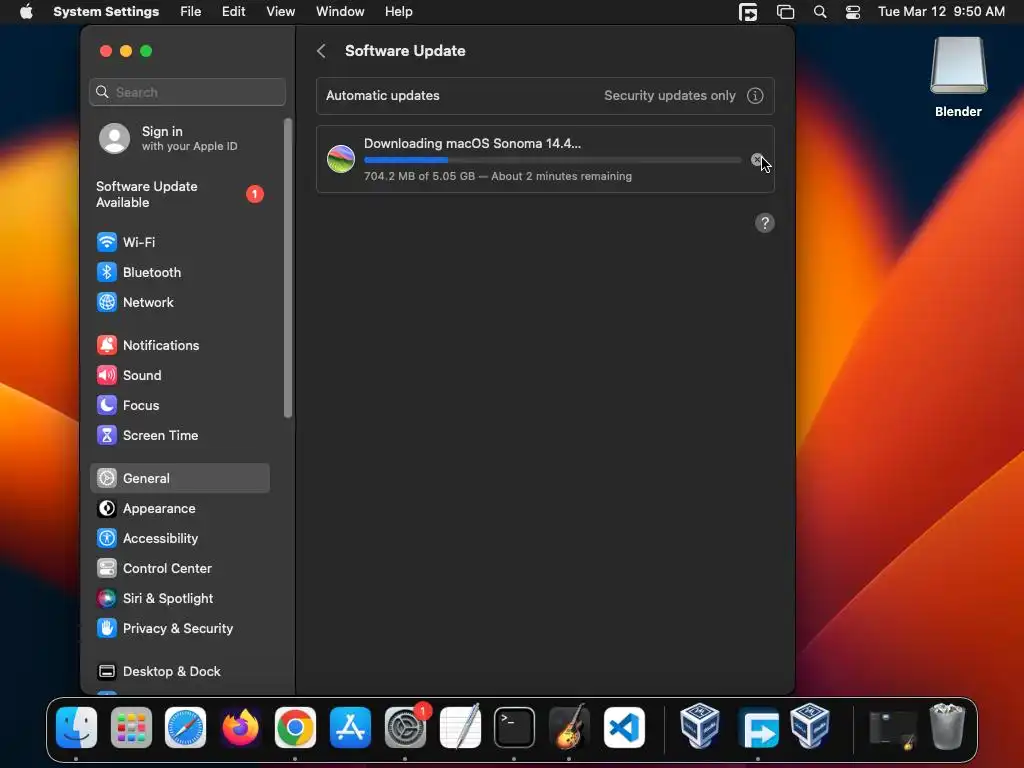The width and height of the screenshot is (1024, 768).
Task: Select General in the sidebar
Action: [x=180, y=478]
